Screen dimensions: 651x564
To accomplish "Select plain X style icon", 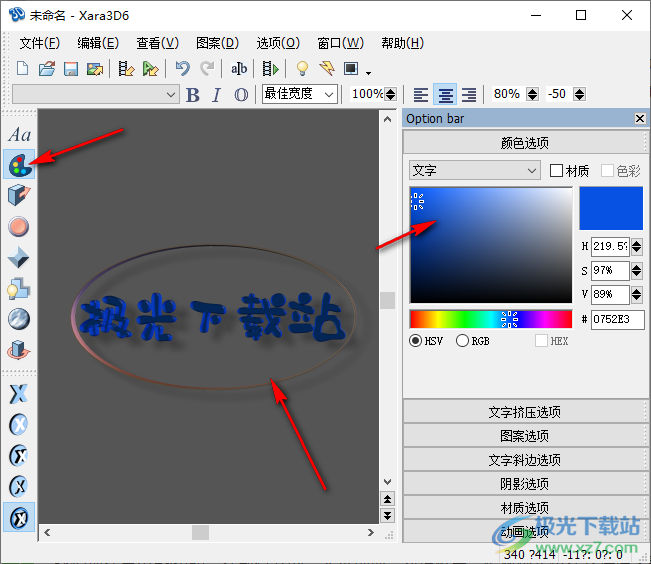I will pyautogui.click(x=19, y=394).
